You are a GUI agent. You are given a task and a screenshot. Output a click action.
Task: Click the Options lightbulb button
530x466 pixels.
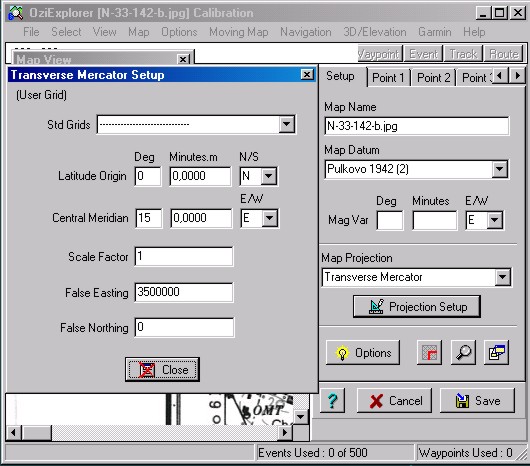pyautogui.click(x=363, y=352)
